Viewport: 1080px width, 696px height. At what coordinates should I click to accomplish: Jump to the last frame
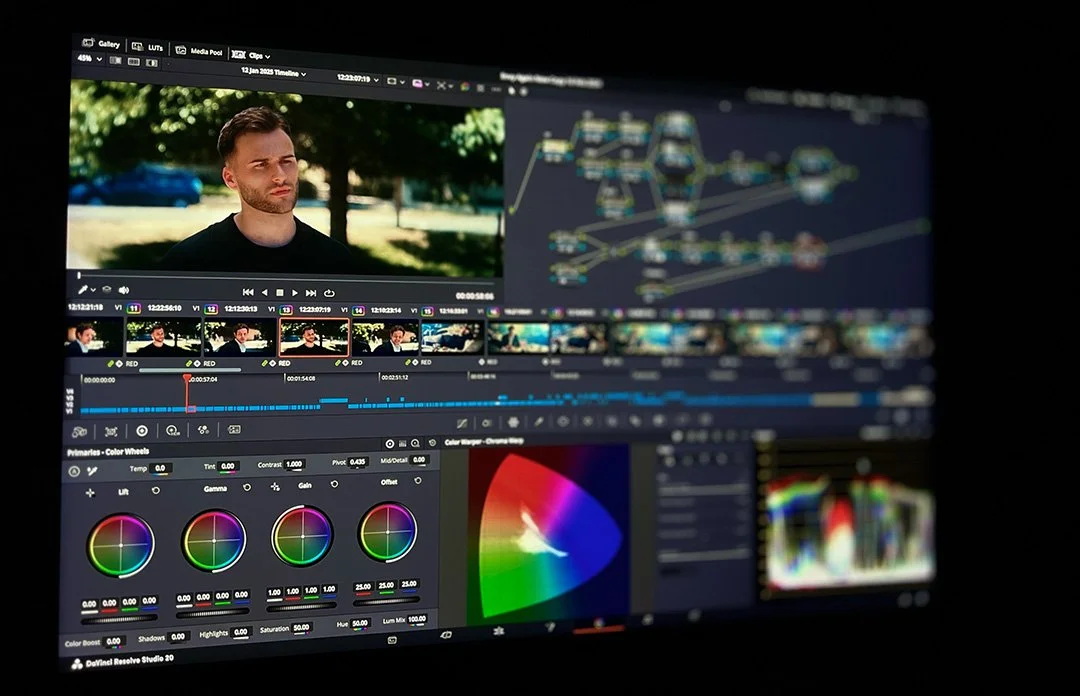311,293
